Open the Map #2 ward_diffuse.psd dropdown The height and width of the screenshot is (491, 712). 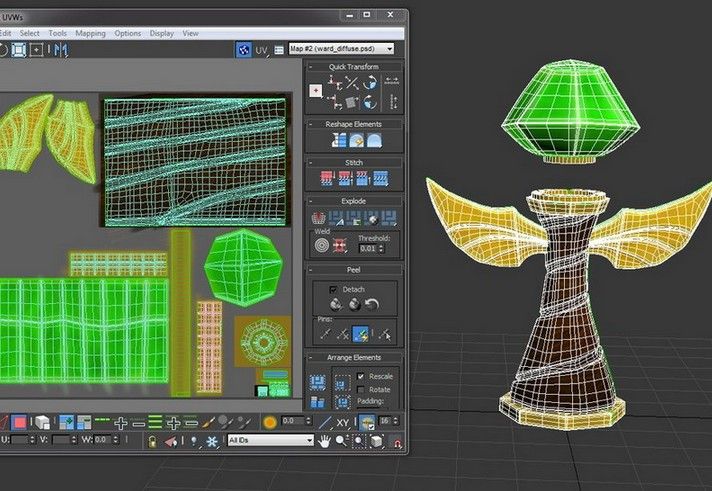pyautogui.click(x=340, y=48)
